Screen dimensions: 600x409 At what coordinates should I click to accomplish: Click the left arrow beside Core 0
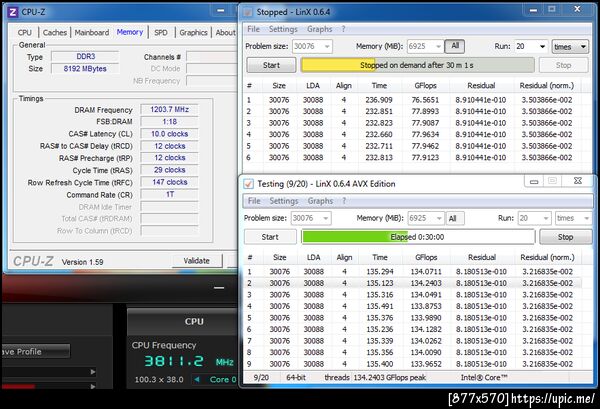coord(197,380)
